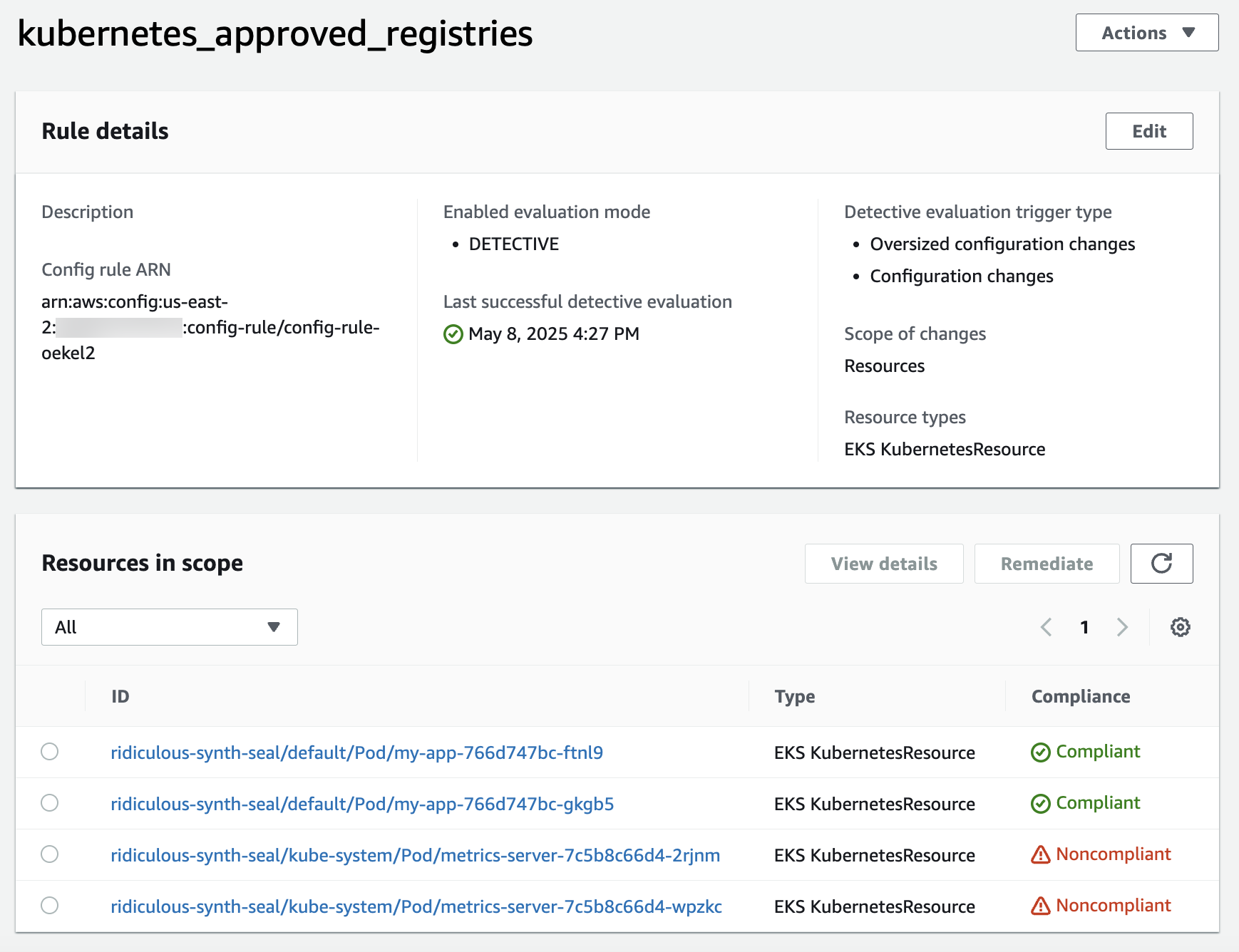Open metrics-server-7c5b8c66d4-wpzkc resource link
Viewport: 1239px width, 952px height.
[416, 906]
